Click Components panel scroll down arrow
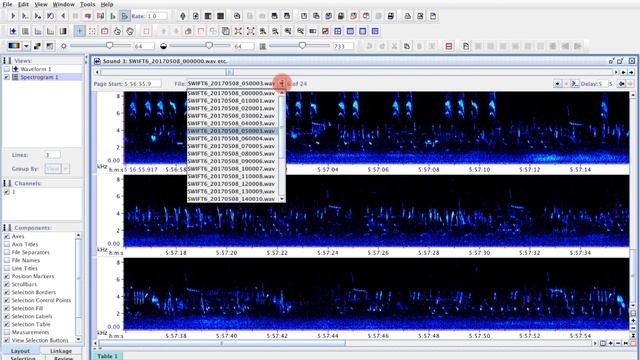This screenshot has width=640, height=360. pos(78,340)
